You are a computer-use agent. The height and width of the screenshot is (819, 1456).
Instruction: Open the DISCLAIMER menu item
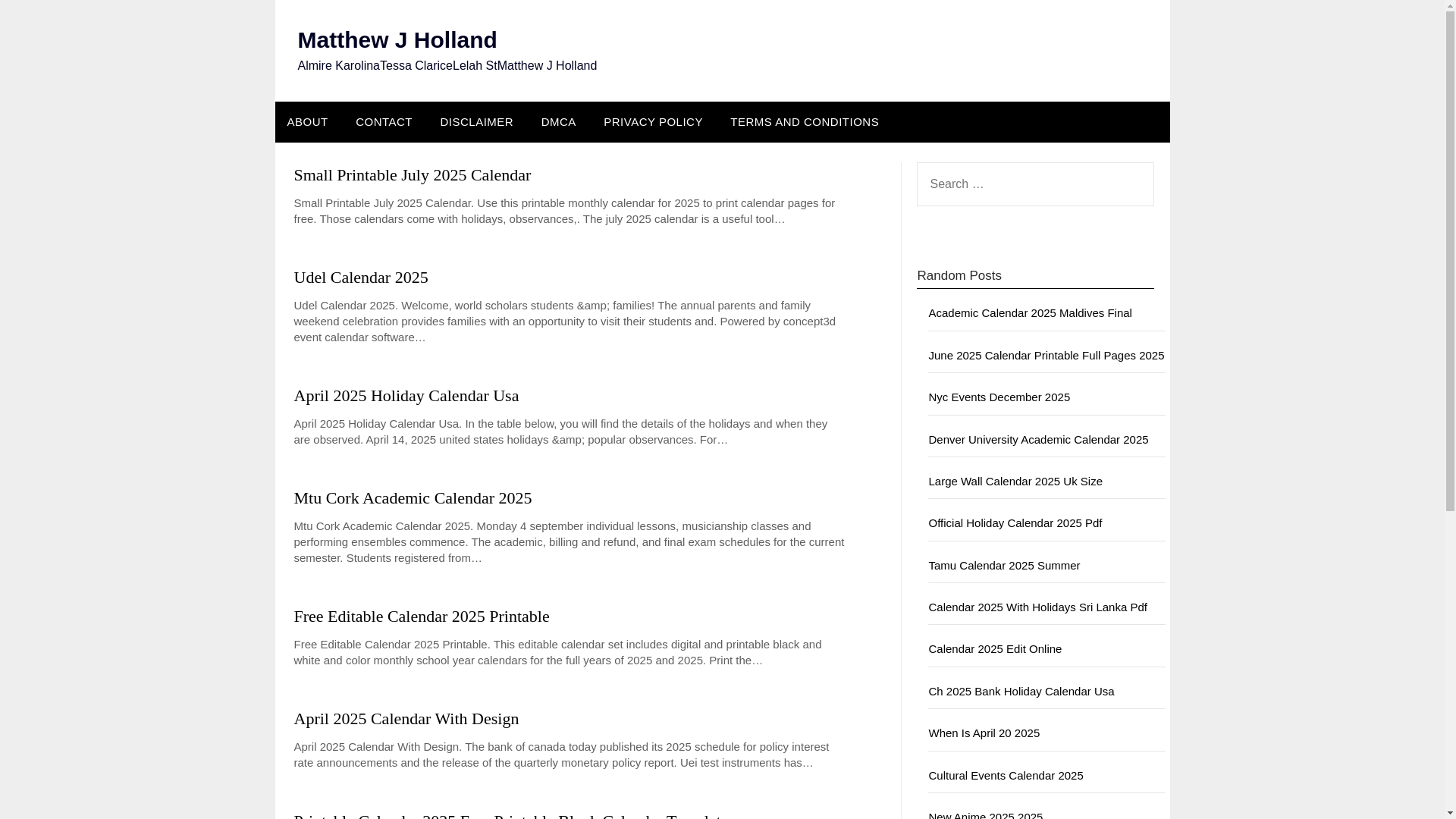click(476, 122)
